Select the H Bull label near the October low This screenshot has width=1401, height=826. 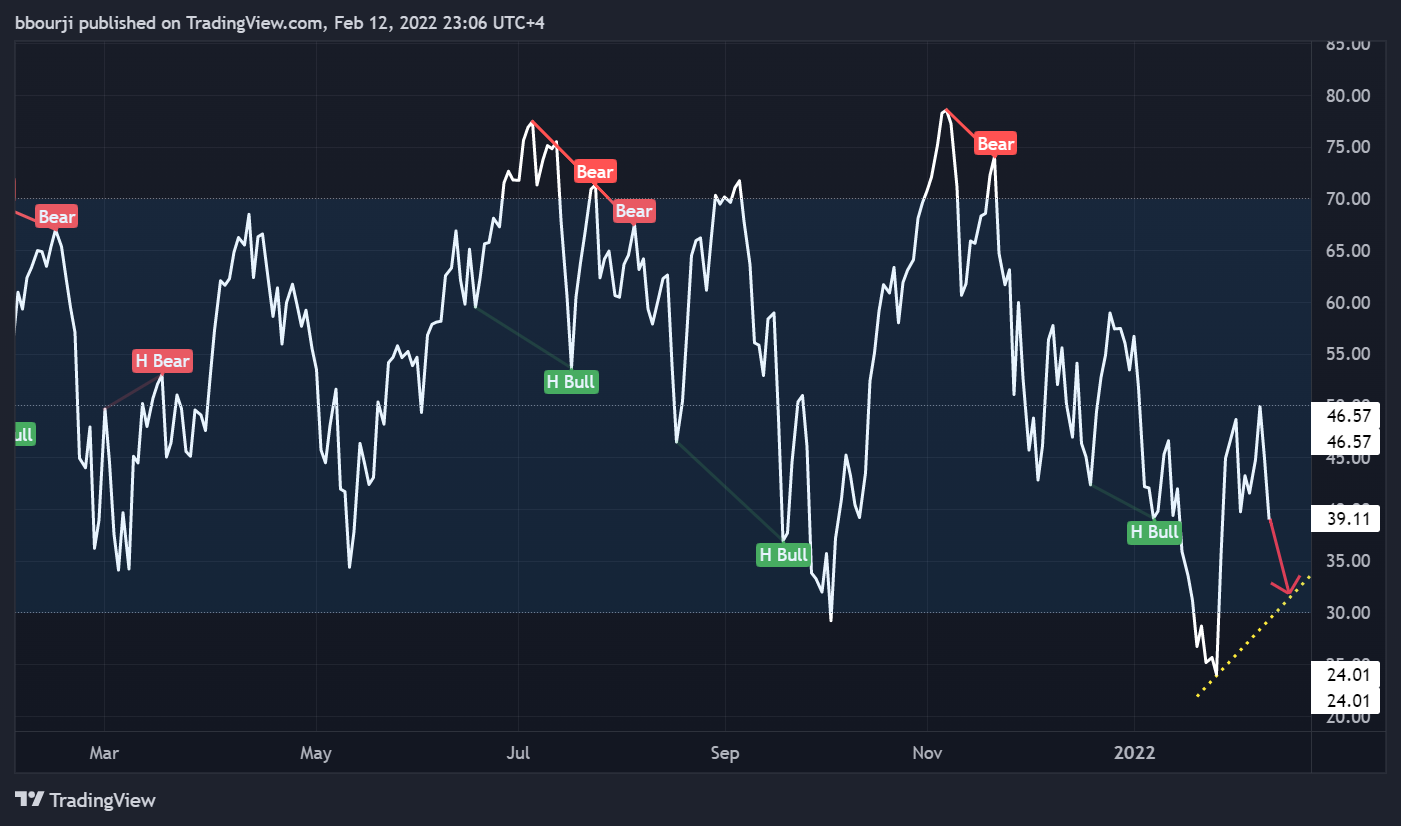783,555
